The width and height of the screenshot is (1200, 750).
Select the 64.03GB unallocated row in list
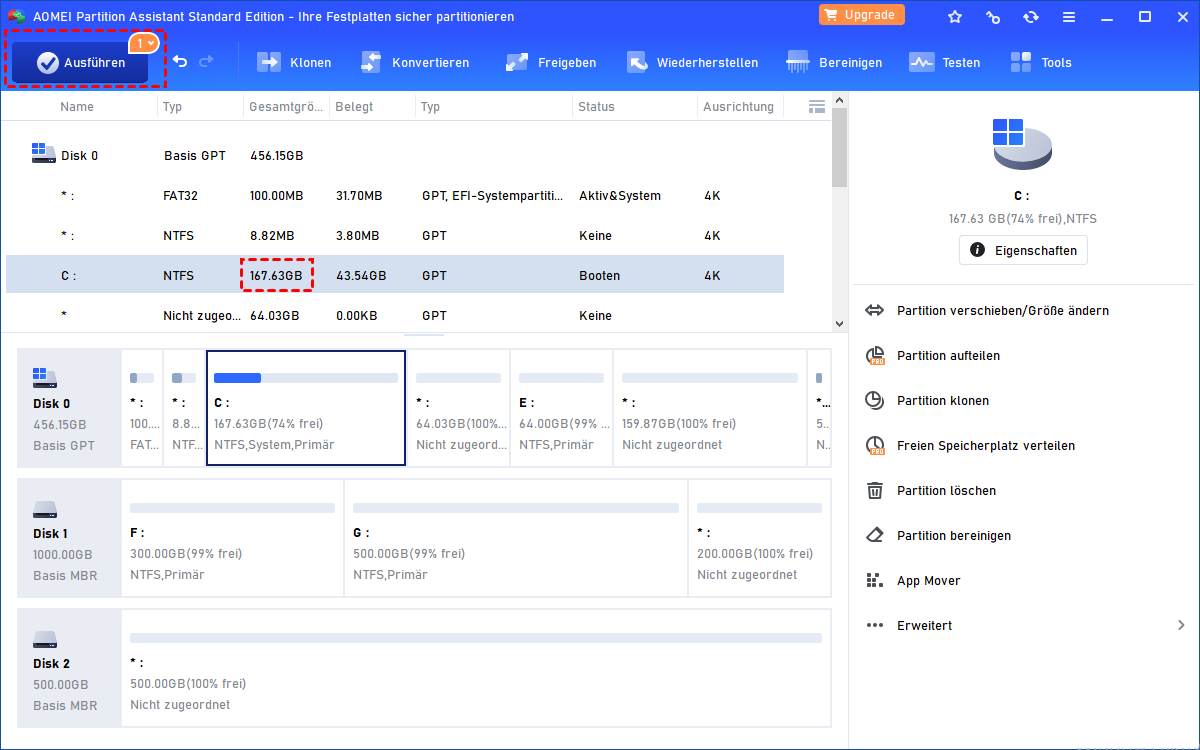click(395, 315)
